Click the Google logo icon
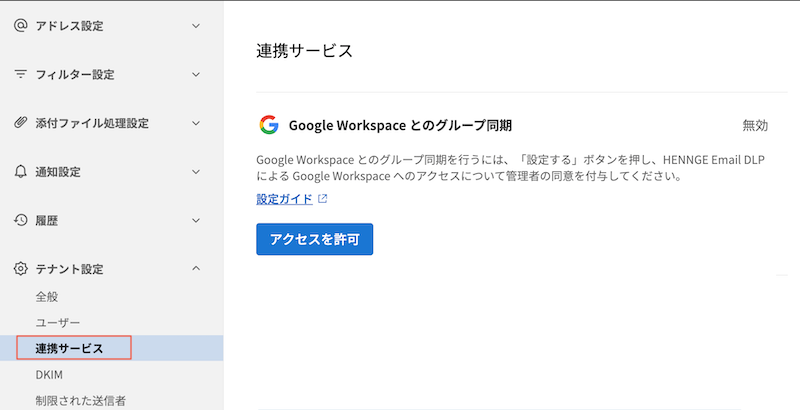This screenshot has width=800, height=410. [x=269, y=125]
